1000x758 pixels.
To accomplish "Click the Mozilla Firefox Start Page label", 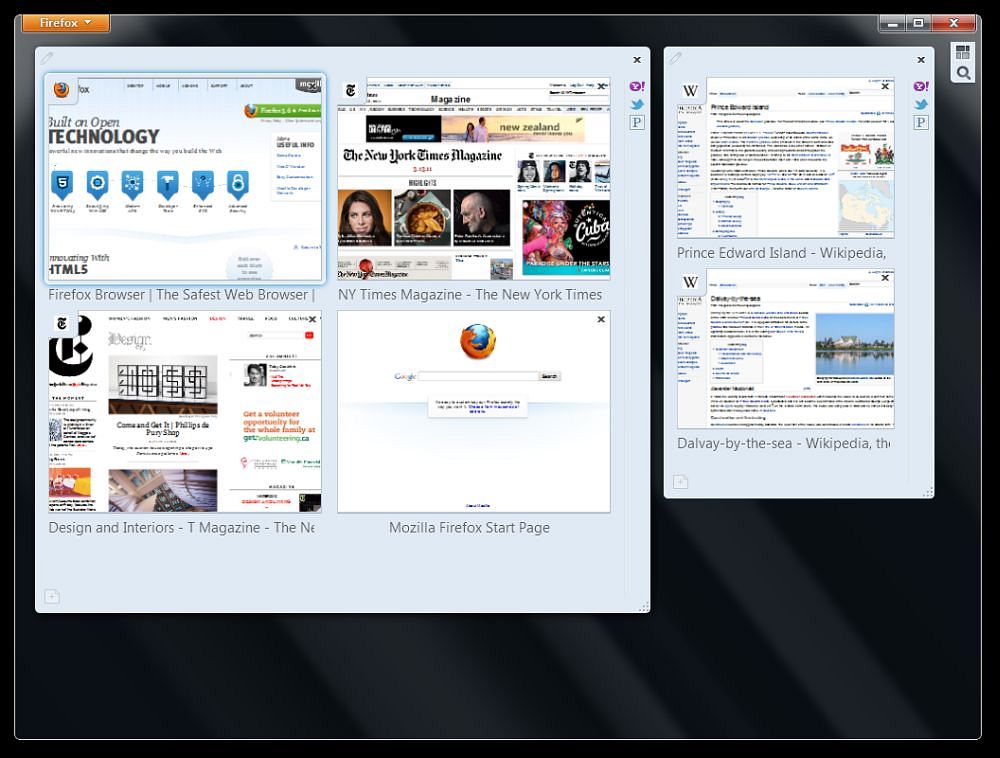I will pyautogui.click(x=469, y=528).
